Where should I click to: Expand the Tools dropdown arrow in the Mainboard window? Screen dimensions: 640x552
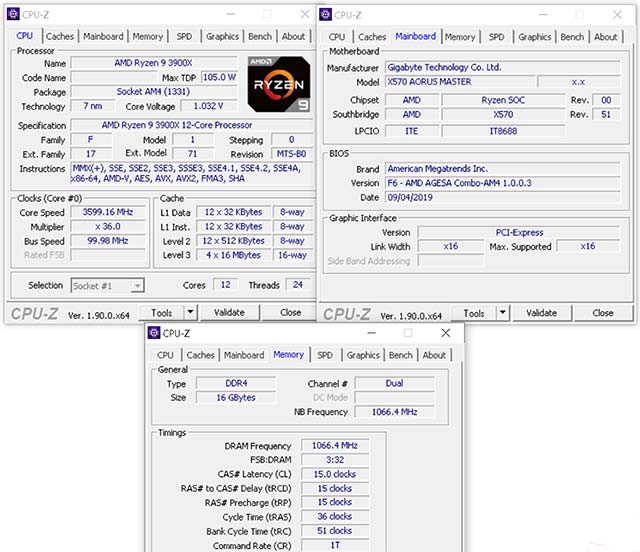click(503, 314)
